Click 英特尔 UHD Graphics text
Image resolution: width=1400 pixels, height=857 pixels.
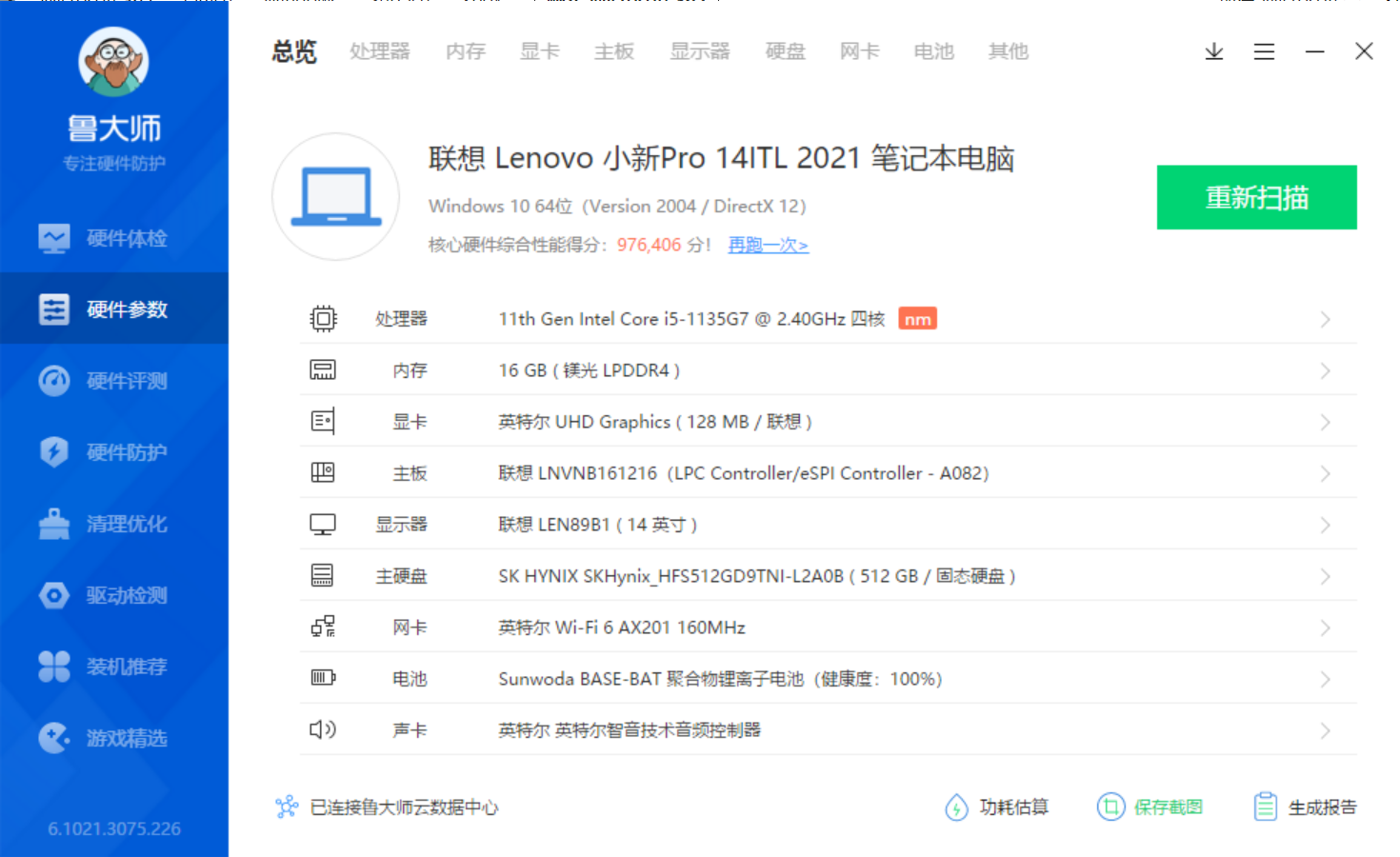655,422
